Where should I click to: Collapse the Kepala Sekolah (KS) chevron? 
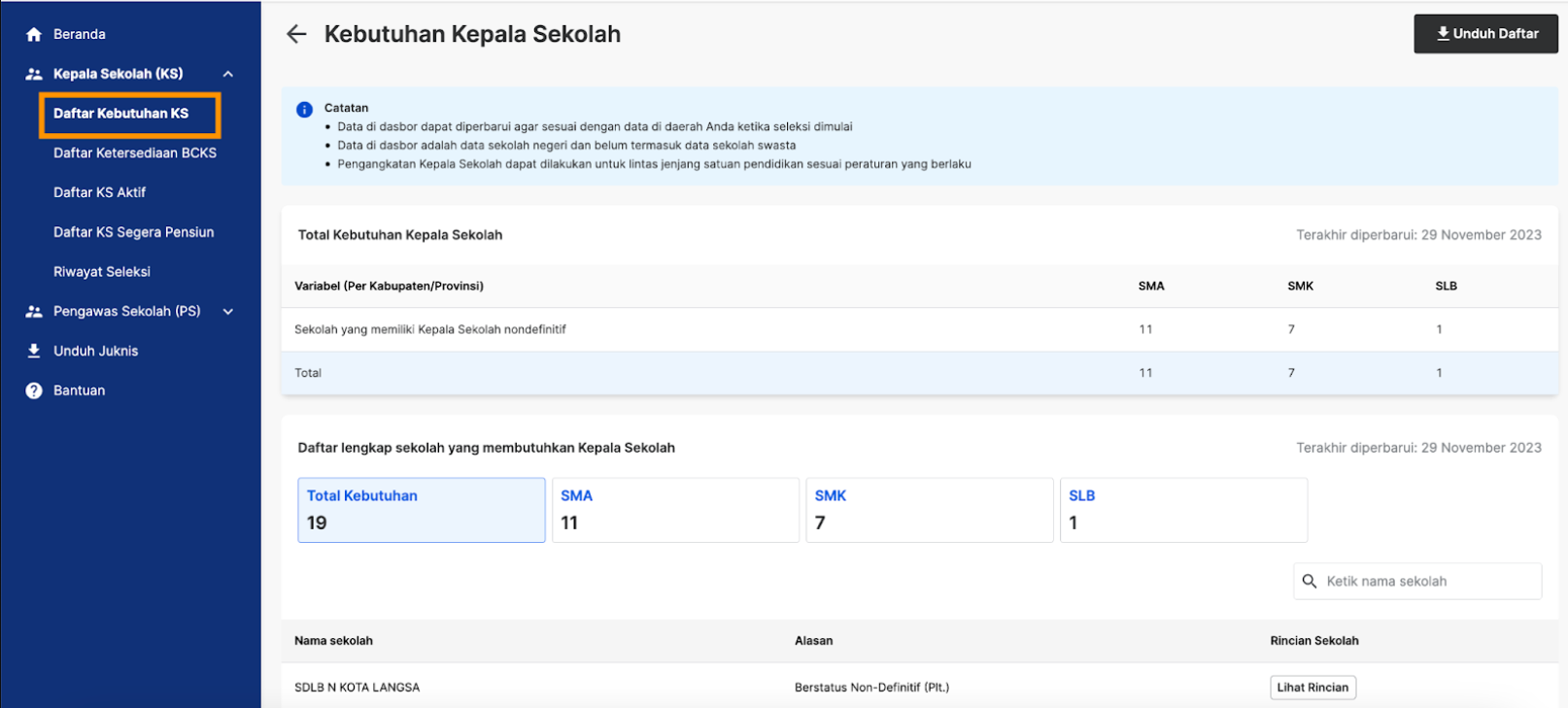pos(228,74)
